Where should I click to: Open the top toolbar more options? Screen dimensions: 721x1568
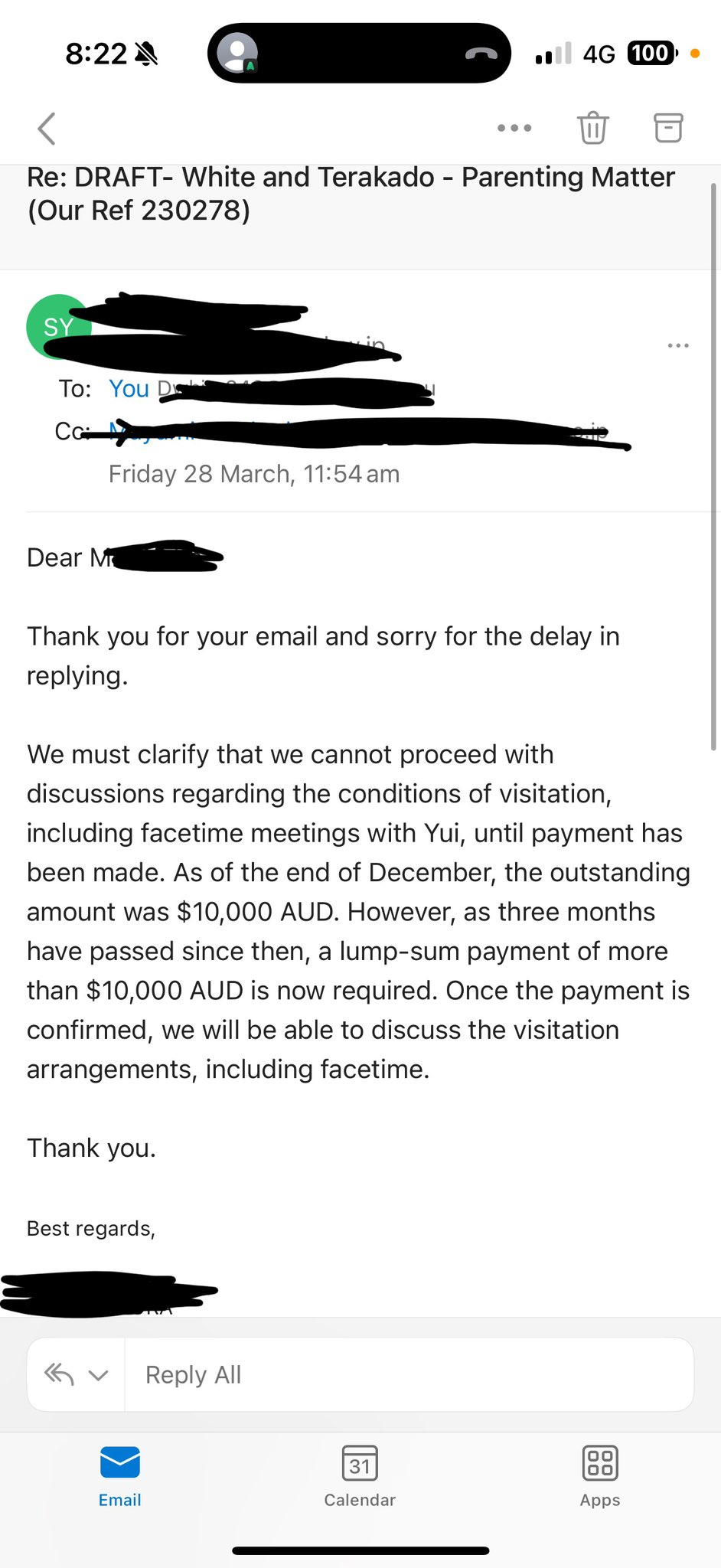[x=514, y=128]
